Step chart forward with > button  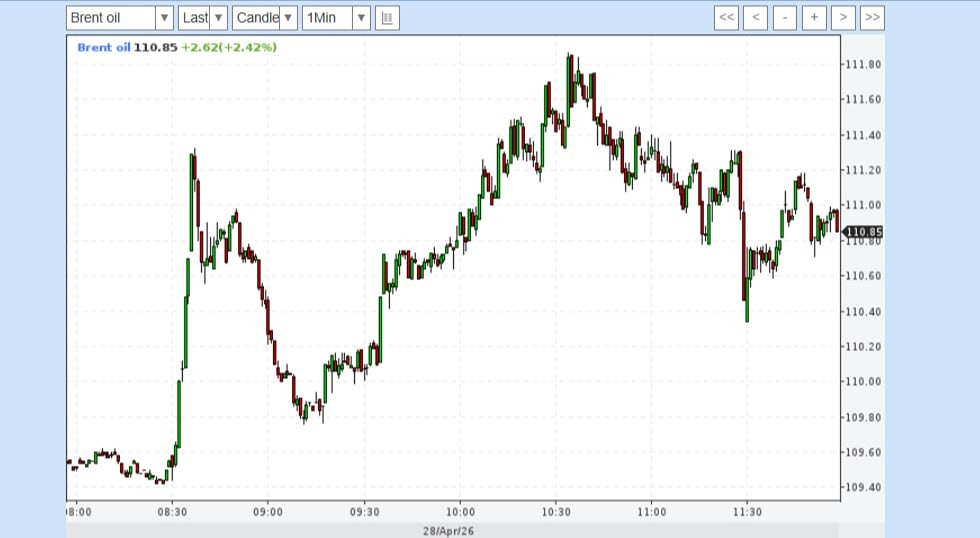(x=843, y=17)
